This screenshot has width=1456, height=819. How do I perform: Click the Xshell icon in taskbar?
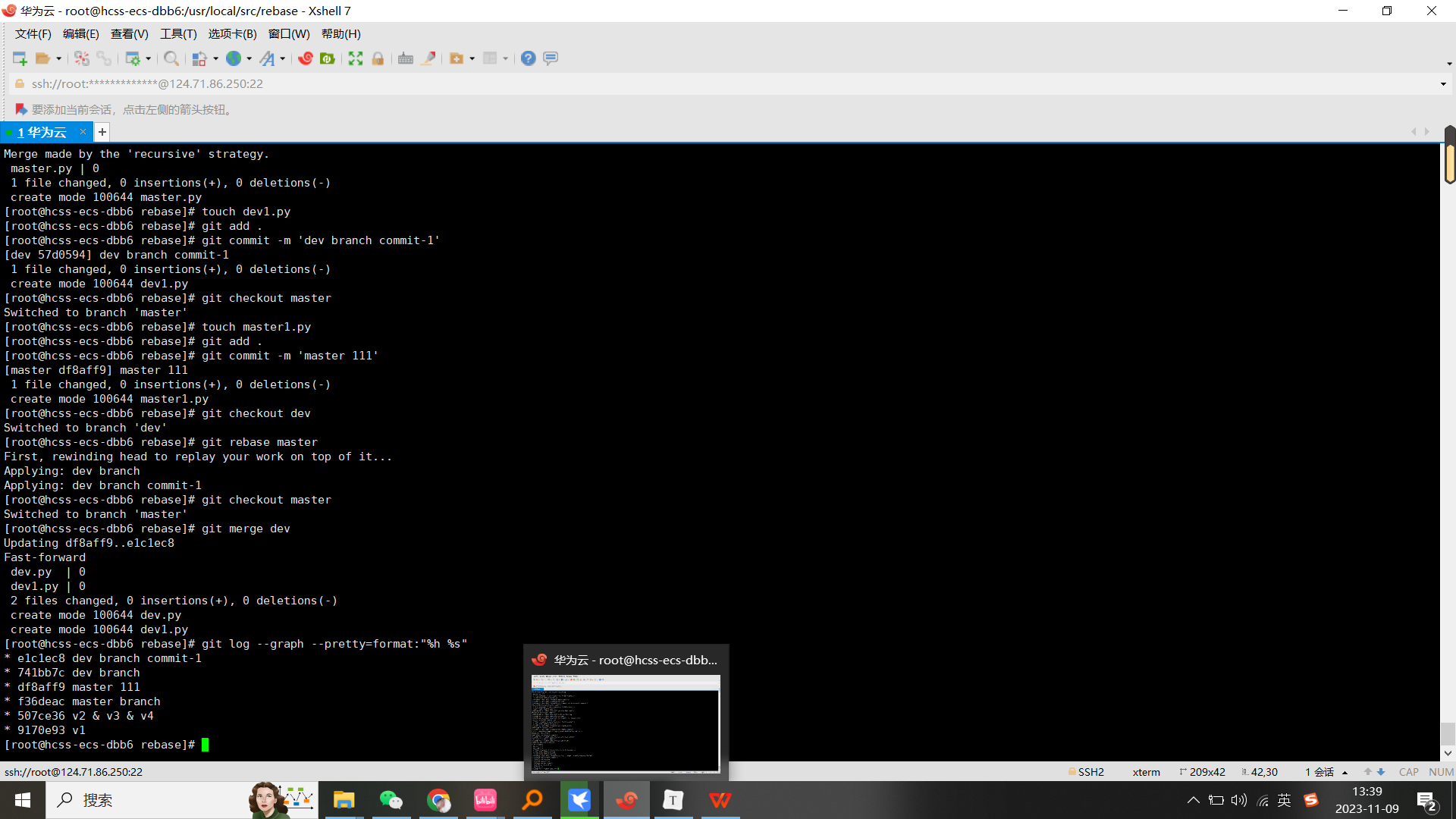coord(626,799)
